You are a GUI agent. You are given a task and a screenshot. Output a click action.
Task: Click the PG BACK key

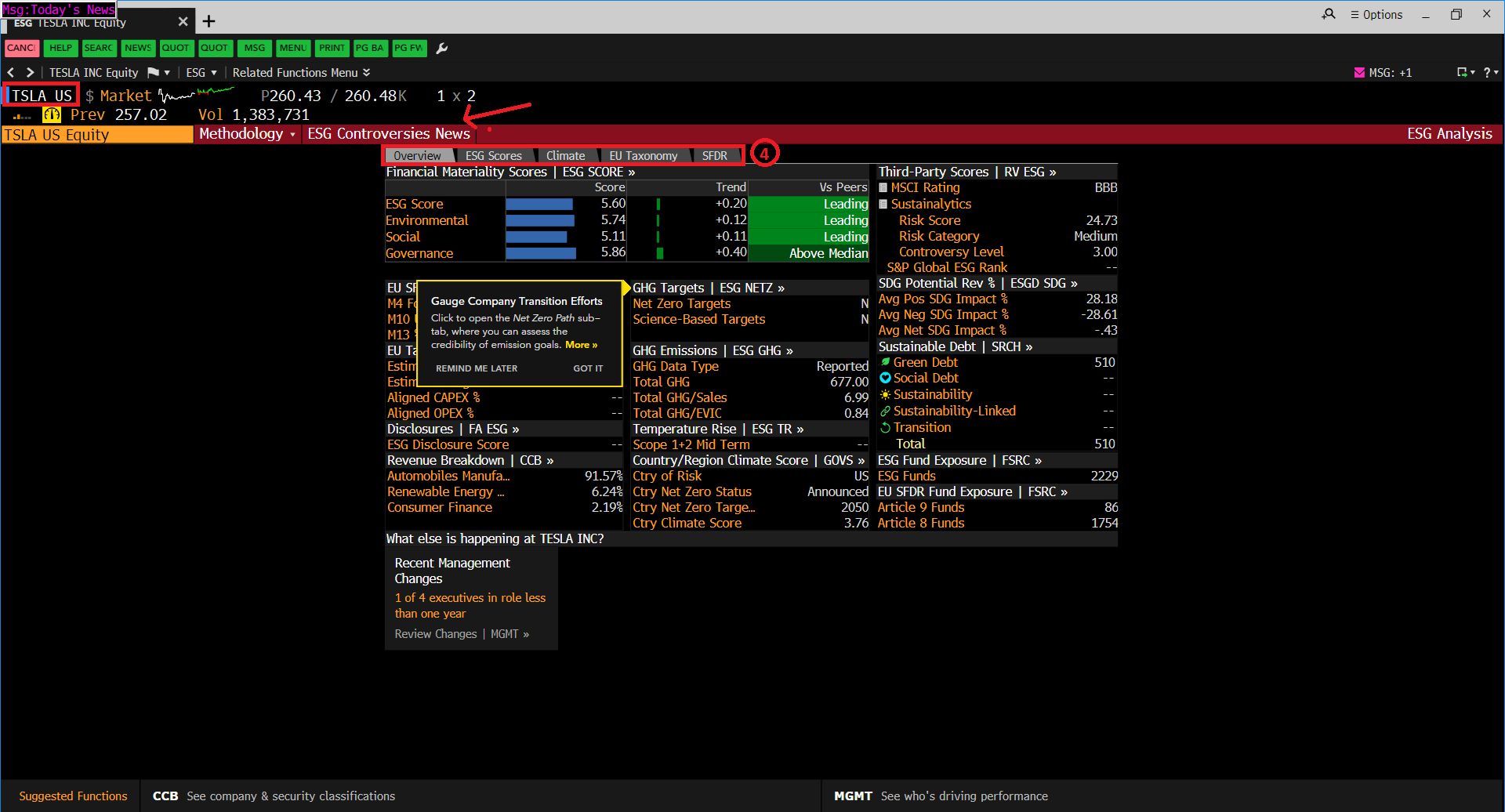coord(370,49)
